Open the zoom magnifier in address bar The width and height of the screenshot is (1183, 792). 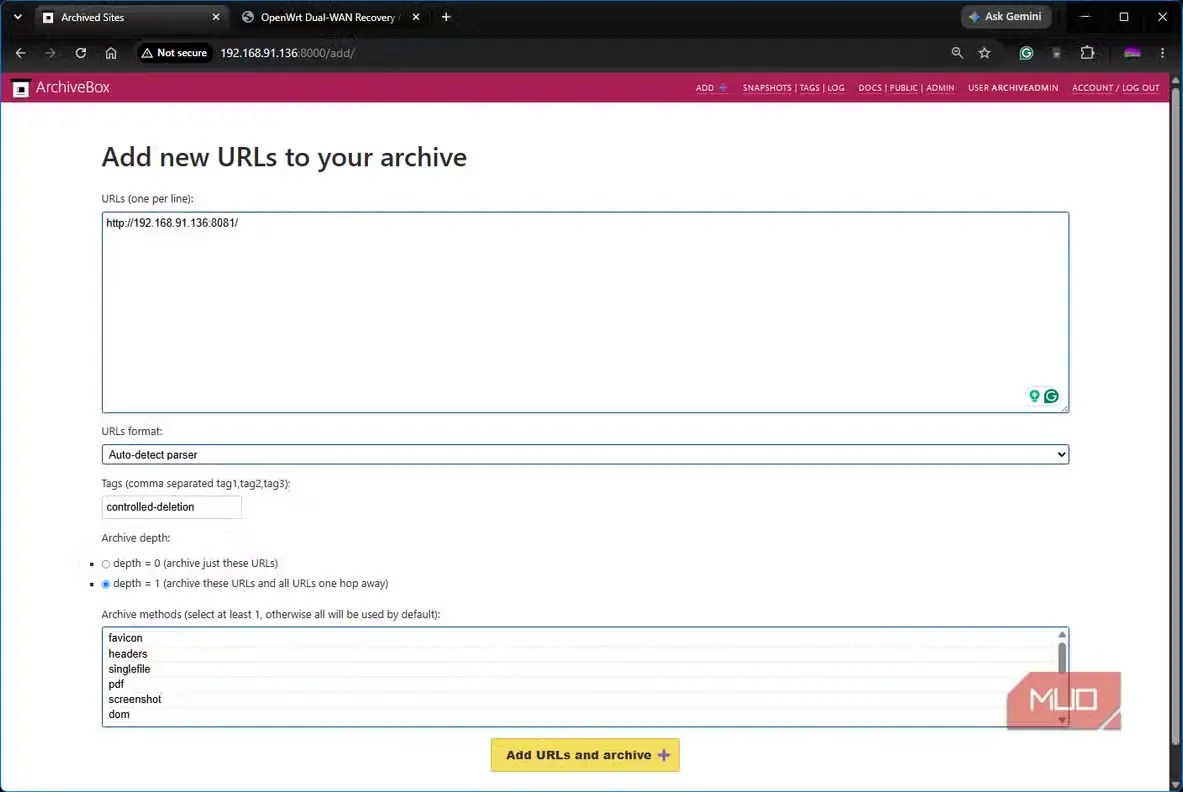point(957,53)
